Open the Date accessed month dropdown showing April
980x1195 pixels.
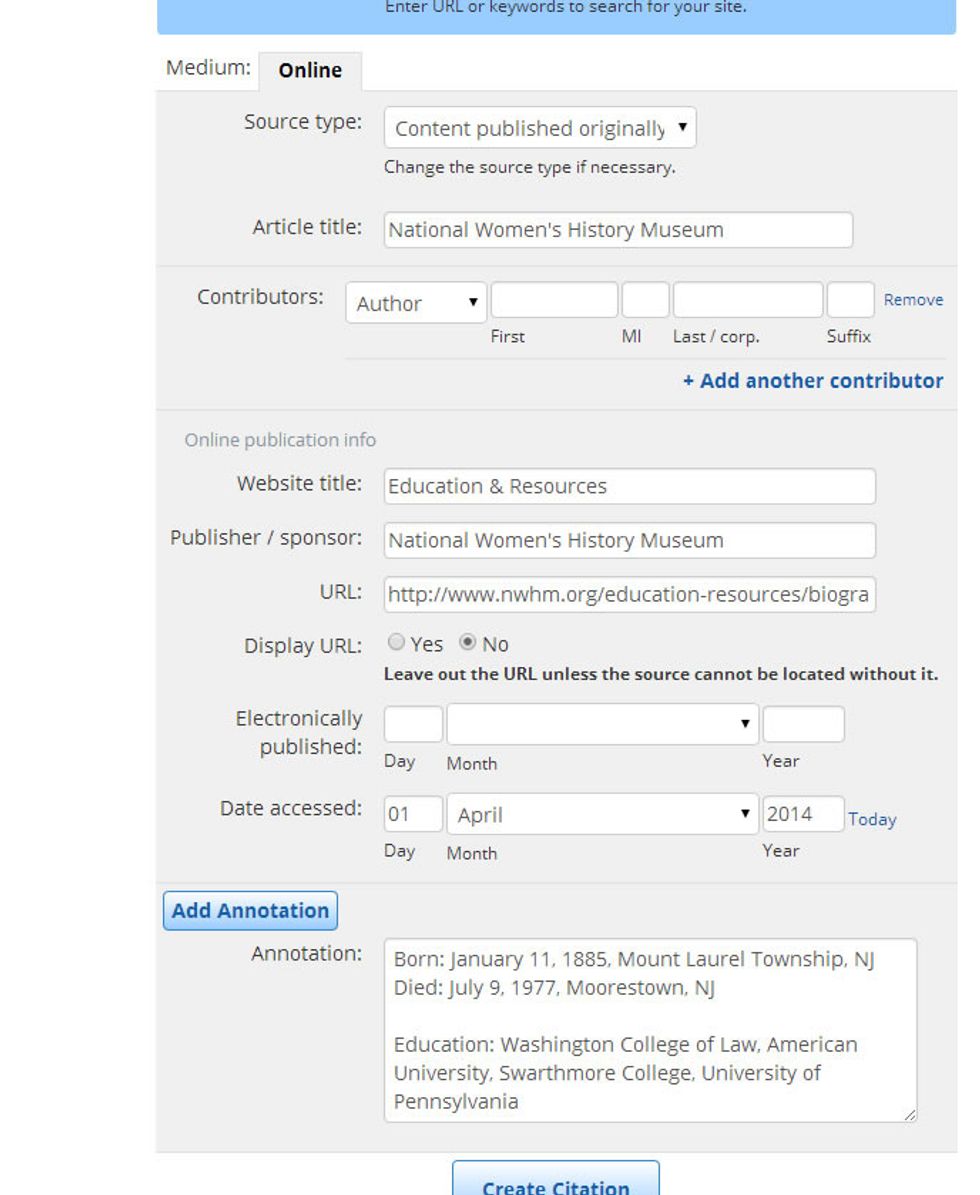(x=600, y=814)
